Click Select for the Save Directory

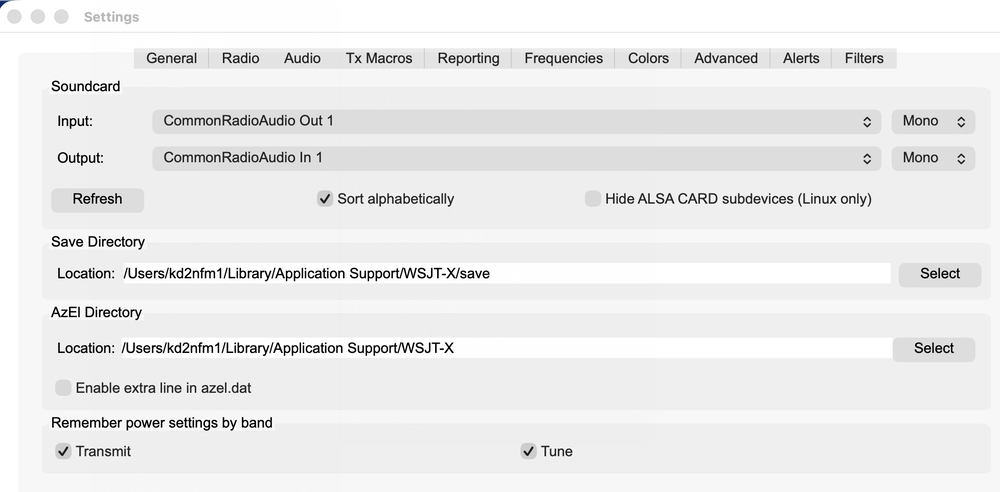point(940,274)
